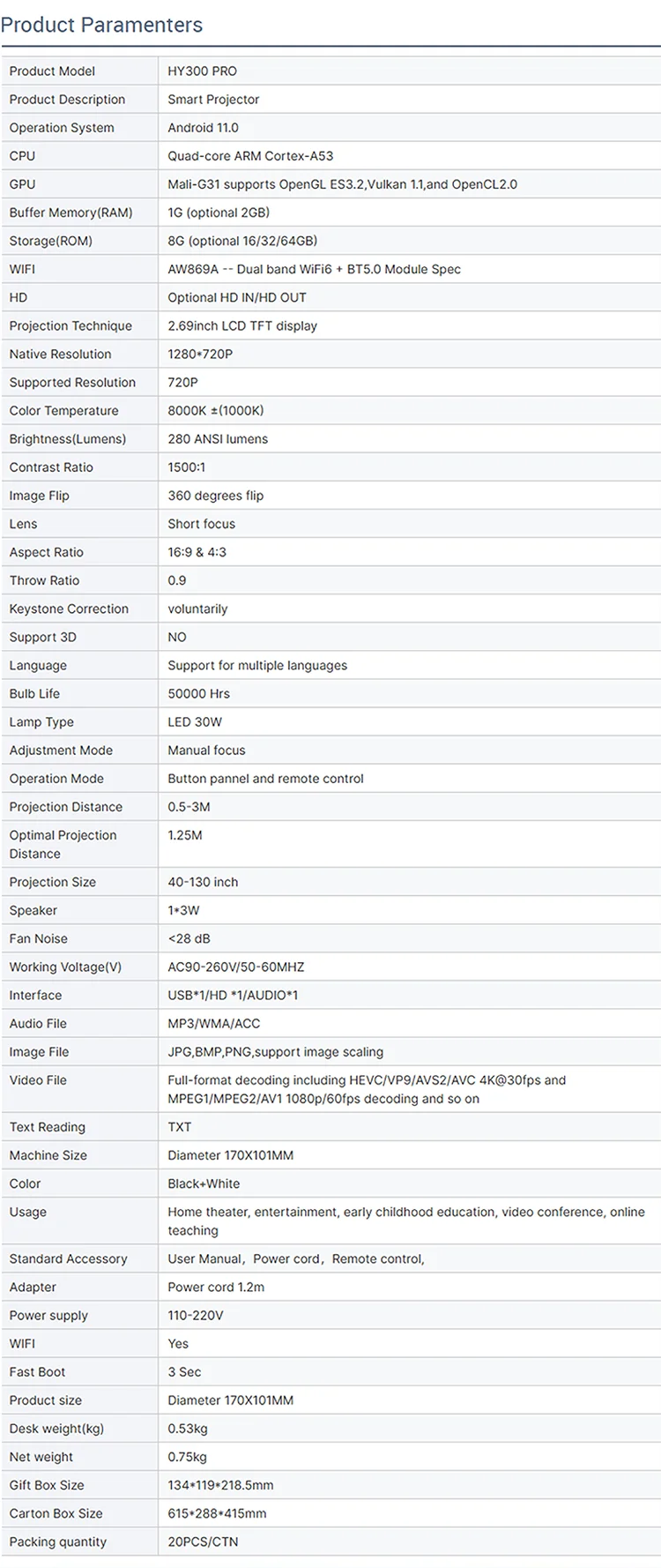Select the Contrast Ratio label
The height and width of the screenshot is (1568, 661).
coord(51,467)
